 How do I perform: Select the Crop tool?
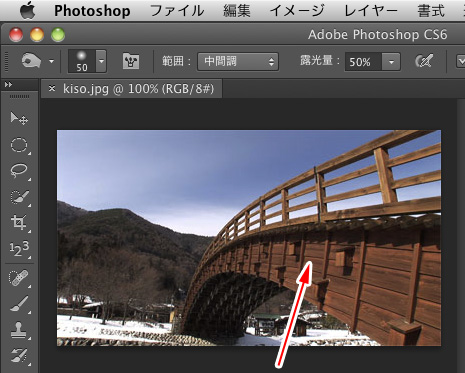point(19,223)
